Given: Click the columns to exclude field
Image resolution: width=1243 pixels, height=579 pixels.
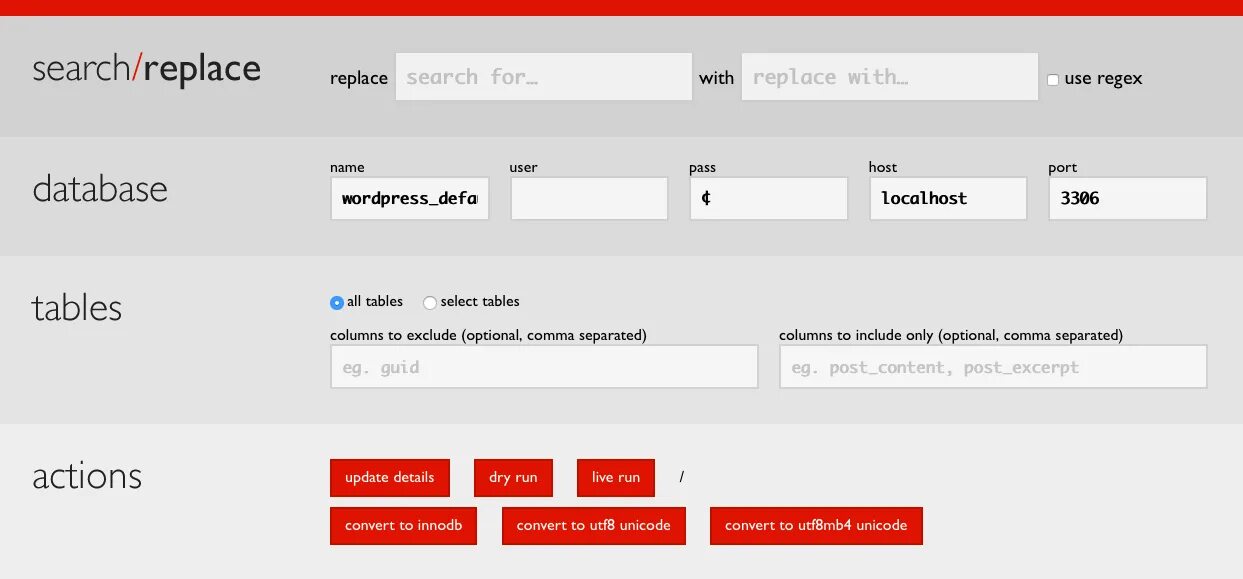Looking at the screenshot, I should (x=544, y=367).
